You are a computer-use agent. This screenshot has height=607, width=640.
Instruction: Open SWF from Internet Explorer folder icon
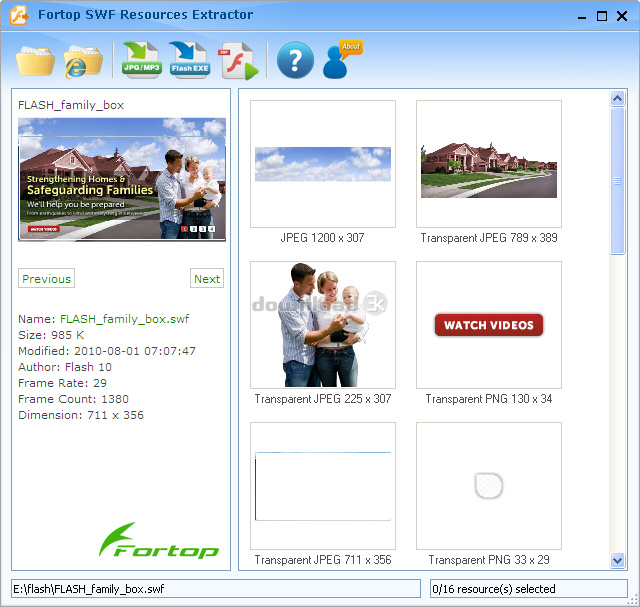[x=83, y=61]
